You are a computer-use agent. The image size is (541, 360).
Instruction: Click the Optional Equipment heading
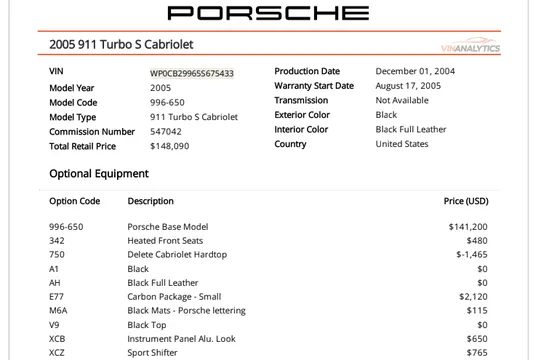click(x=99, y=173)
